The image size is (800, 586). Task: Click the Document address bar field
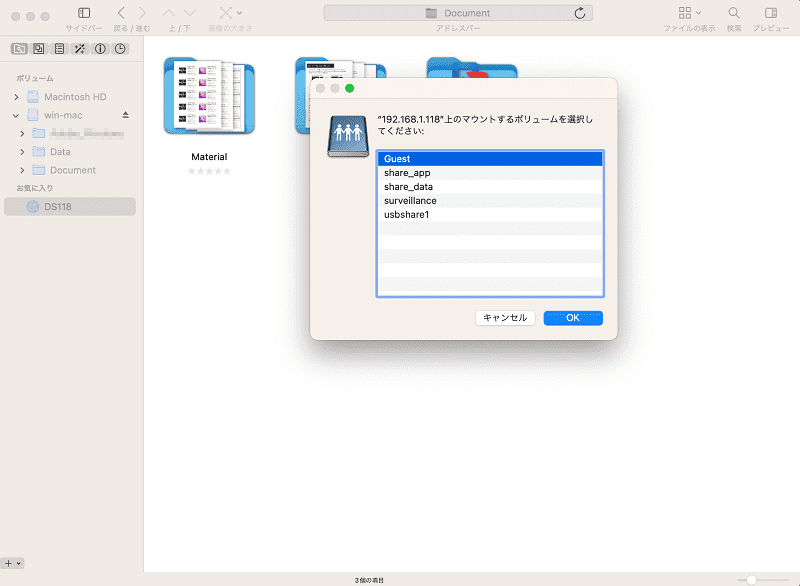[458, 13]
